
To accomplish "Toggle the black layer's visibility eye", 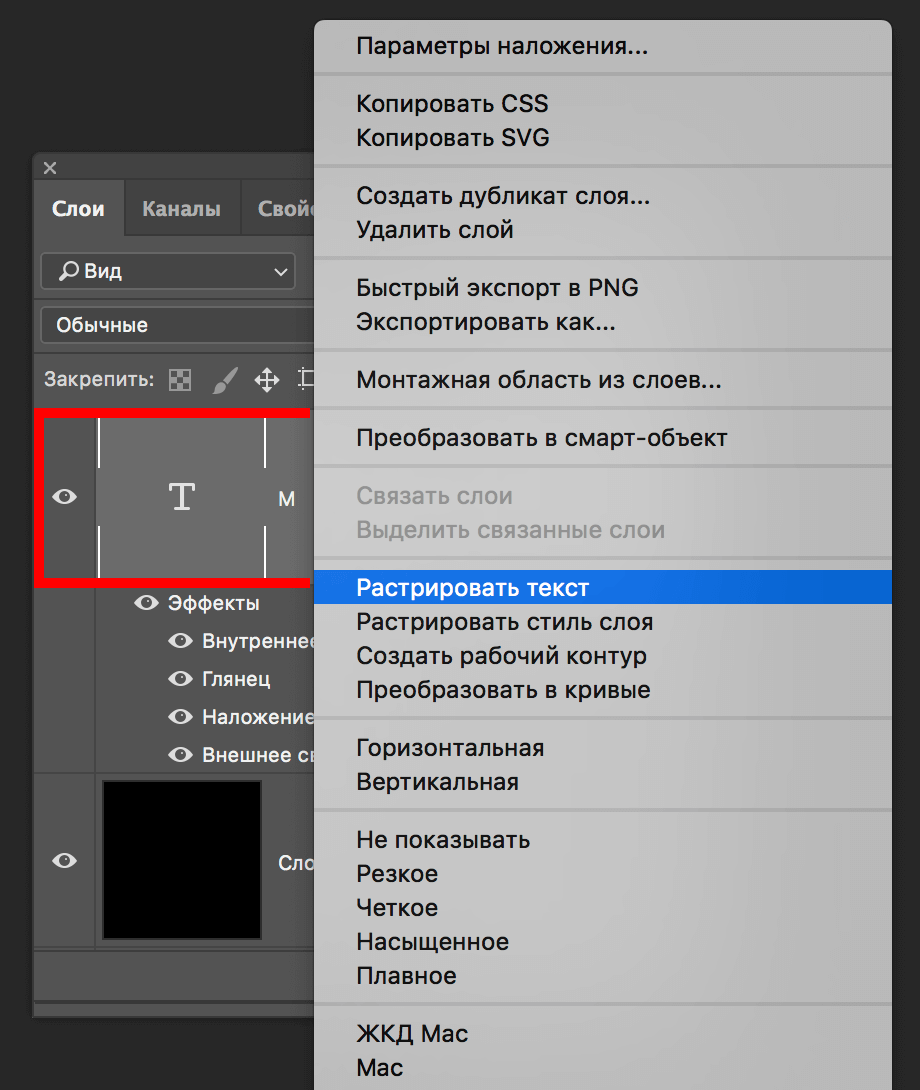I will 65,861.
